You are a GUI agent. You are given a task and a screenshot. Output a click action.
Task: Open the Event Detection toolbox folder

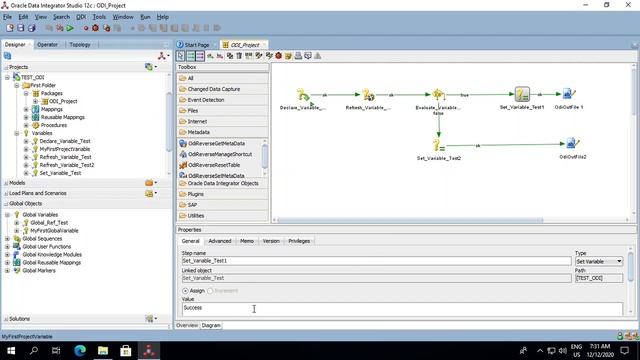click(x=223, y=100)
